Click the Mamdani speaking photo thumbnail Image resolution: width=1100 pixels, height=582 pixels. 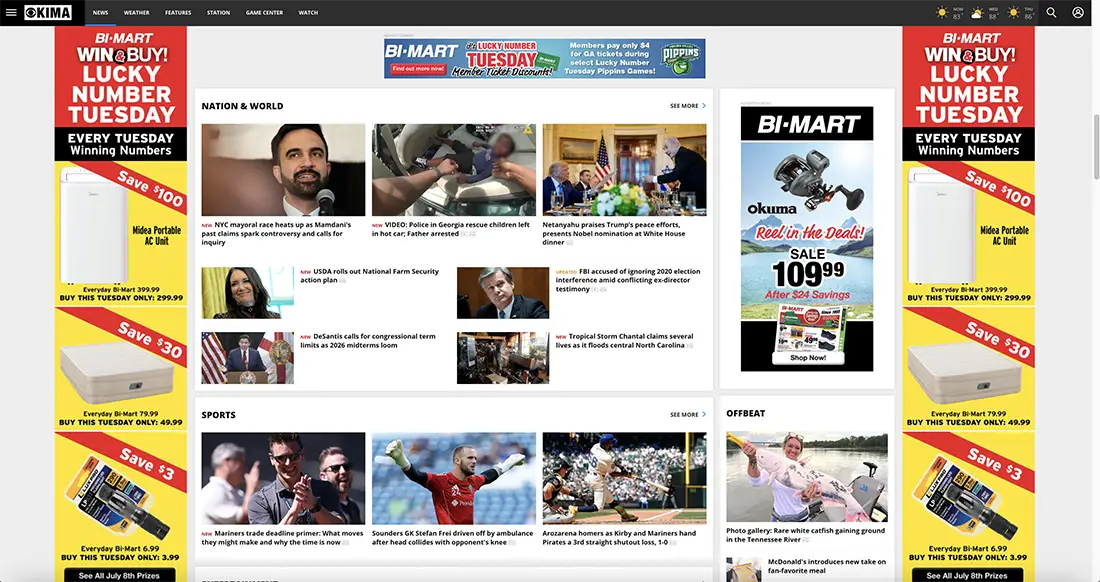pos(283,170)
